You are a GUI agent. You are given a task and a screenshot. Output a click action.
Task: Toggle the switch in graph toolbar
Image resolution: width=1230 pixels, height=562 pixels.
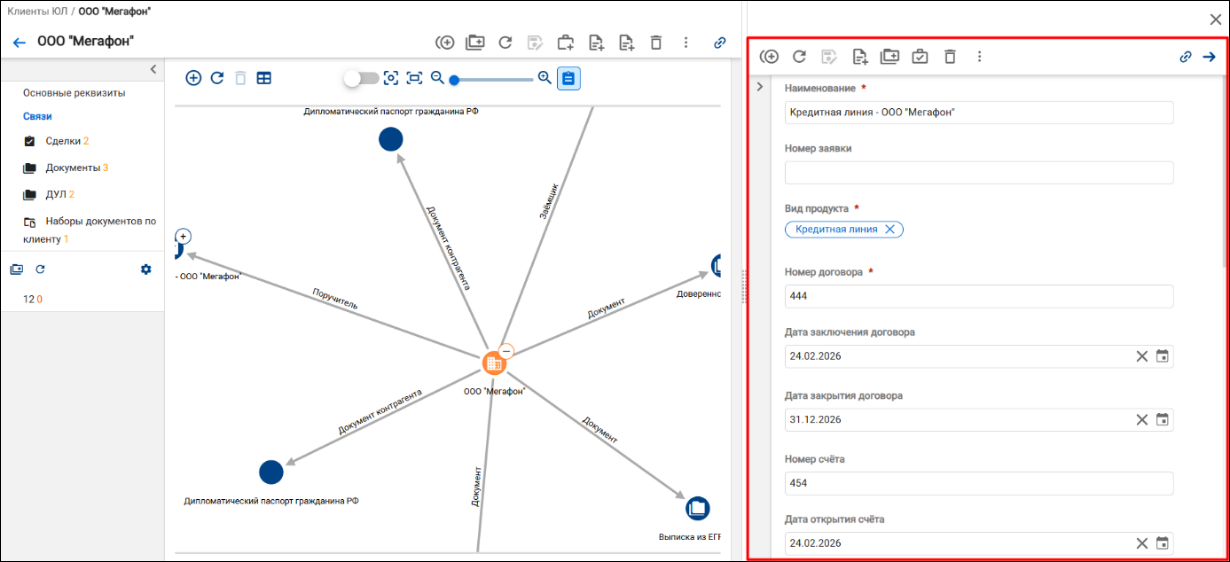pyautogui.click(x=361, y=77)
